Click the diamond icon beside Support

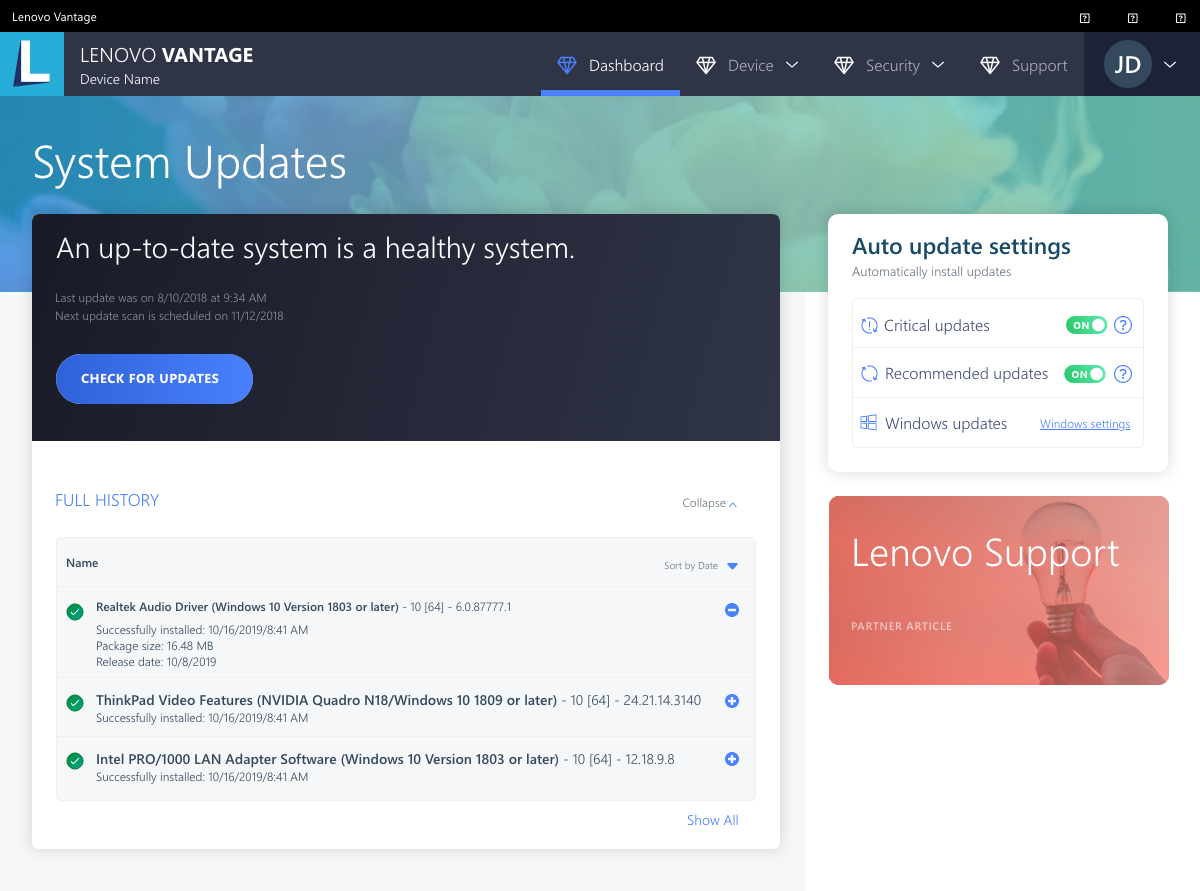[990, 65]
